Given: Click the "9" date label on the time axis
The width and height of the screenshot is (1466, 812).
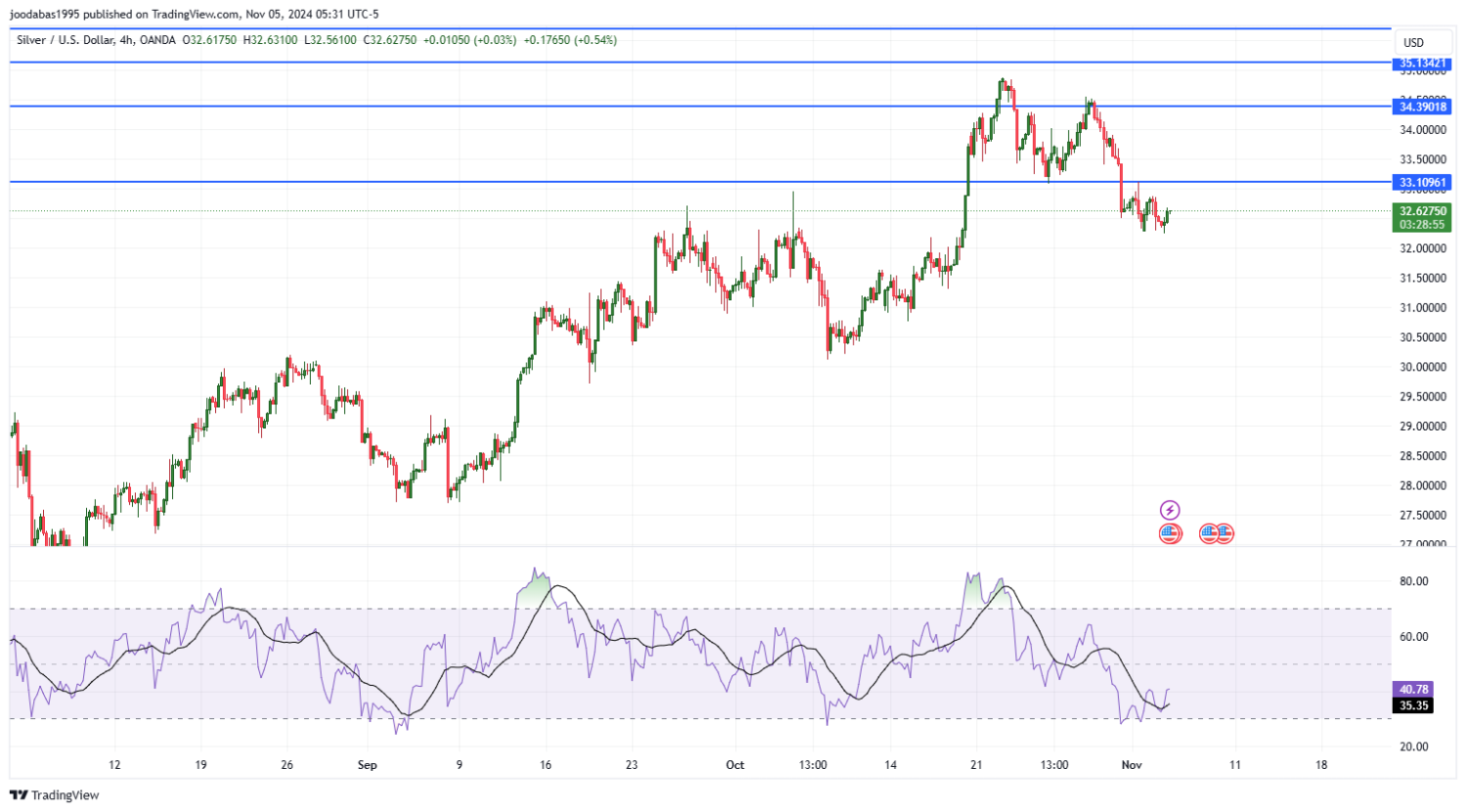Looking at the screenshot, I should coord(458,765).
